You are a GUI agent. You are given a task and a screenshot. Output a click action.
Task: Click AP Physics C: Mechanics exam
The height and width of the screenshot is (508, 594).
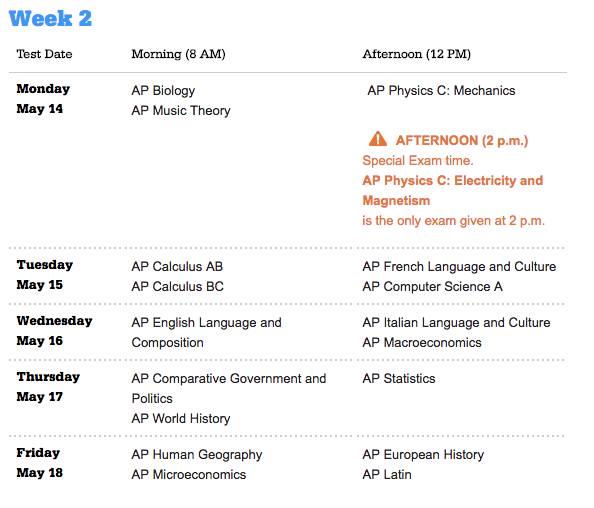(441, 91)
